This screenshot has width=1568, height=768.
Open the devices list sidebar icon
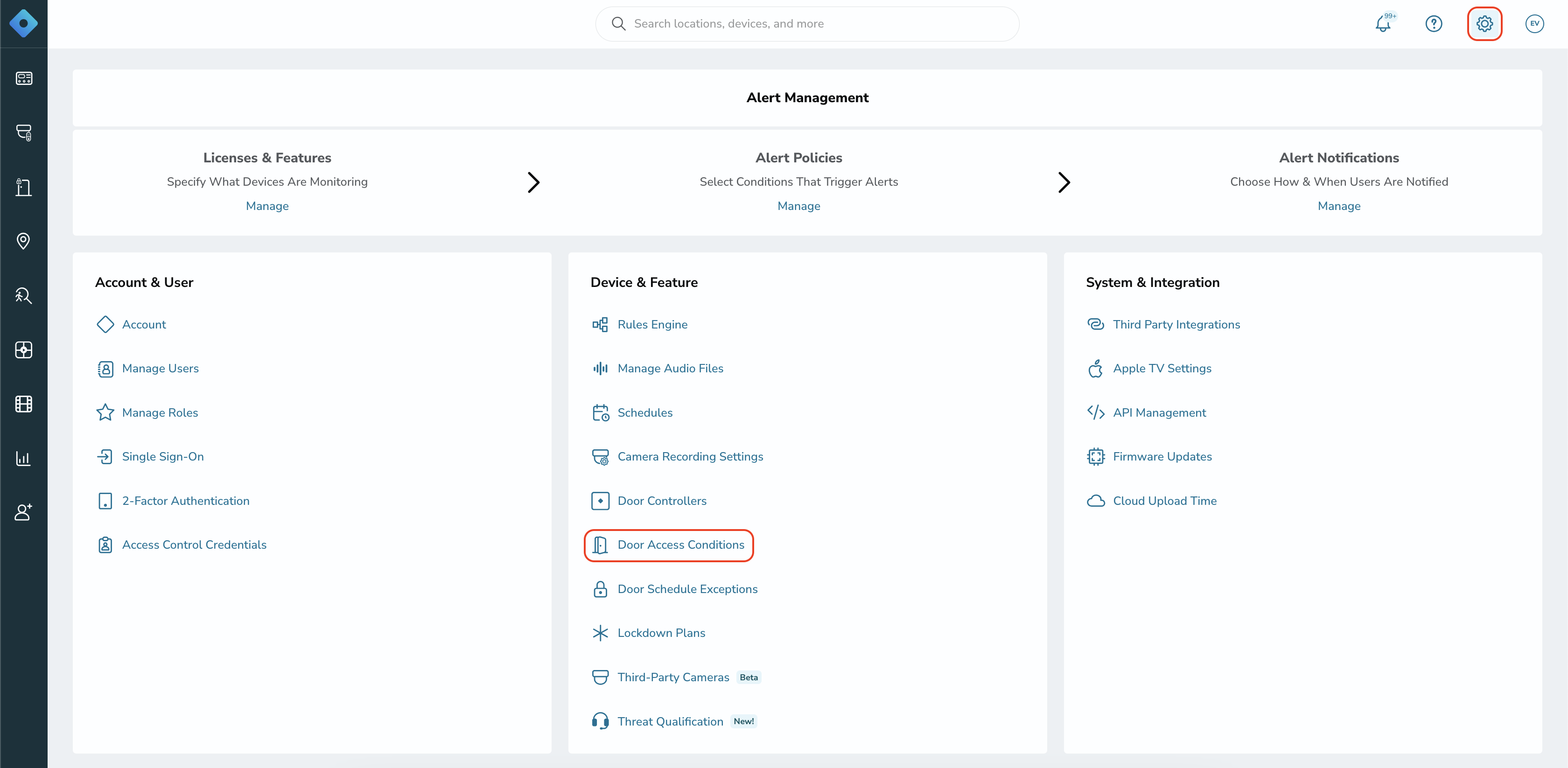(x=24, y=78)
